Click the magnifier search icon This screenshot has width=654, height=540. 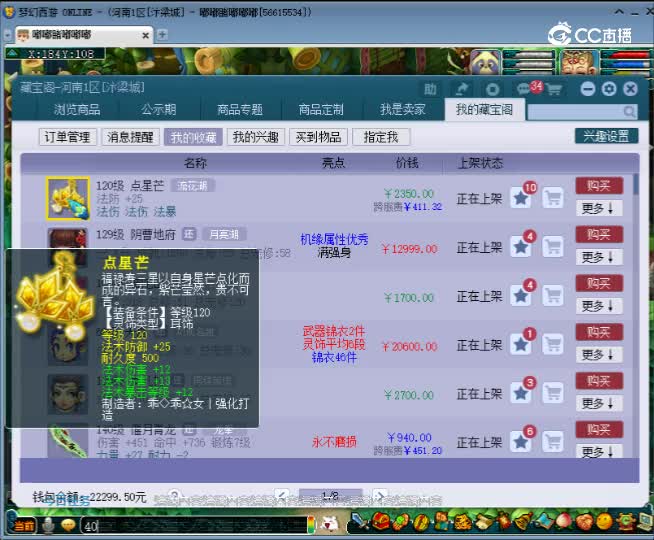[629, 111]
